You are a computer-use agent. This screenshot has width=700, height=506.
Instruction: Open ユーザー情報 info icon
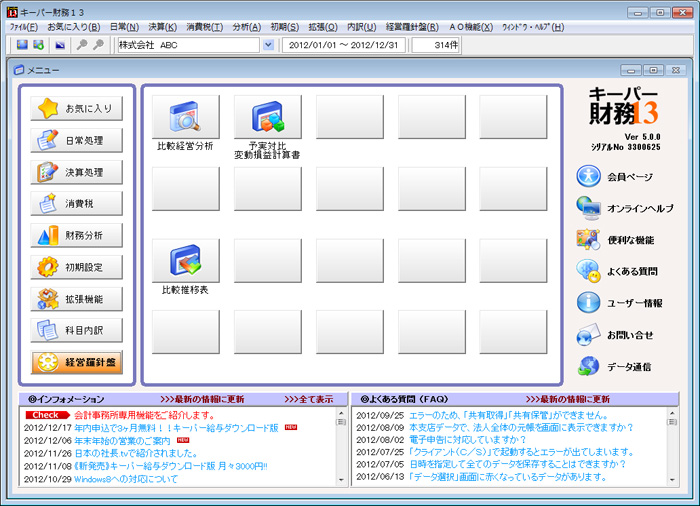point(588,303)
